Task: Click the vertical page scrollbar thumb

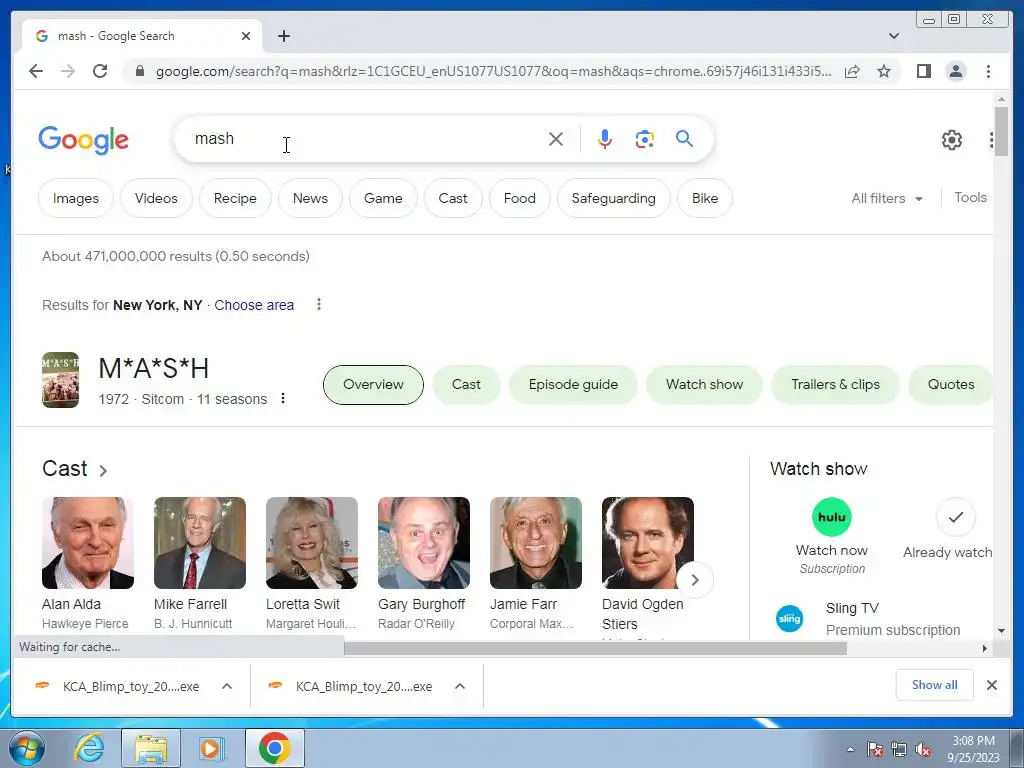Action: pyautogui.click(x=1001, y=131)
